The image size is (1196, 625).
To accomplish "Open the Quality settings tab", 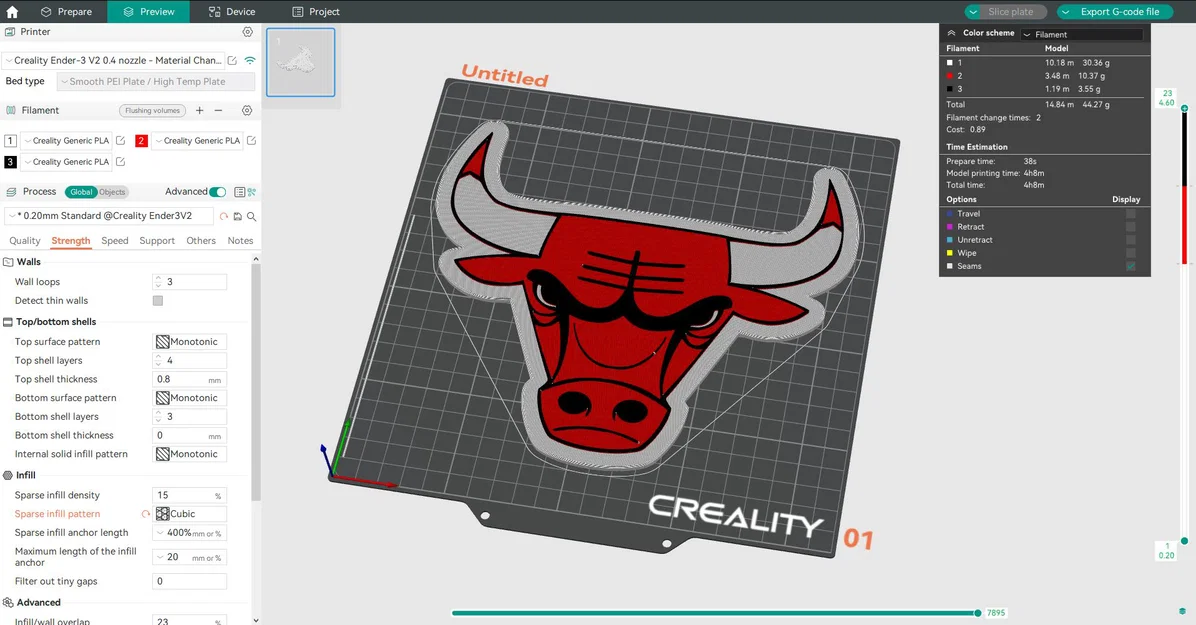I will click(24, 240).
